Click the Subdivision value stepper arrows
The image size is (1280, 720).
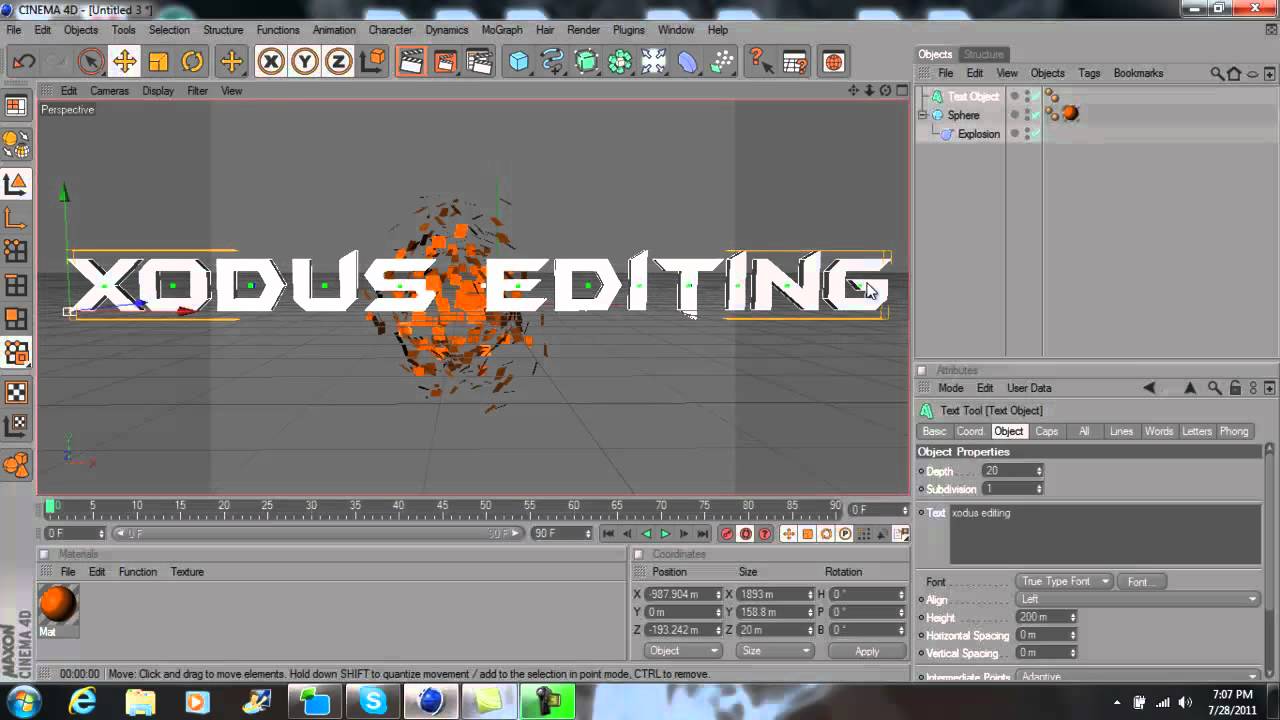(1039, 489)
